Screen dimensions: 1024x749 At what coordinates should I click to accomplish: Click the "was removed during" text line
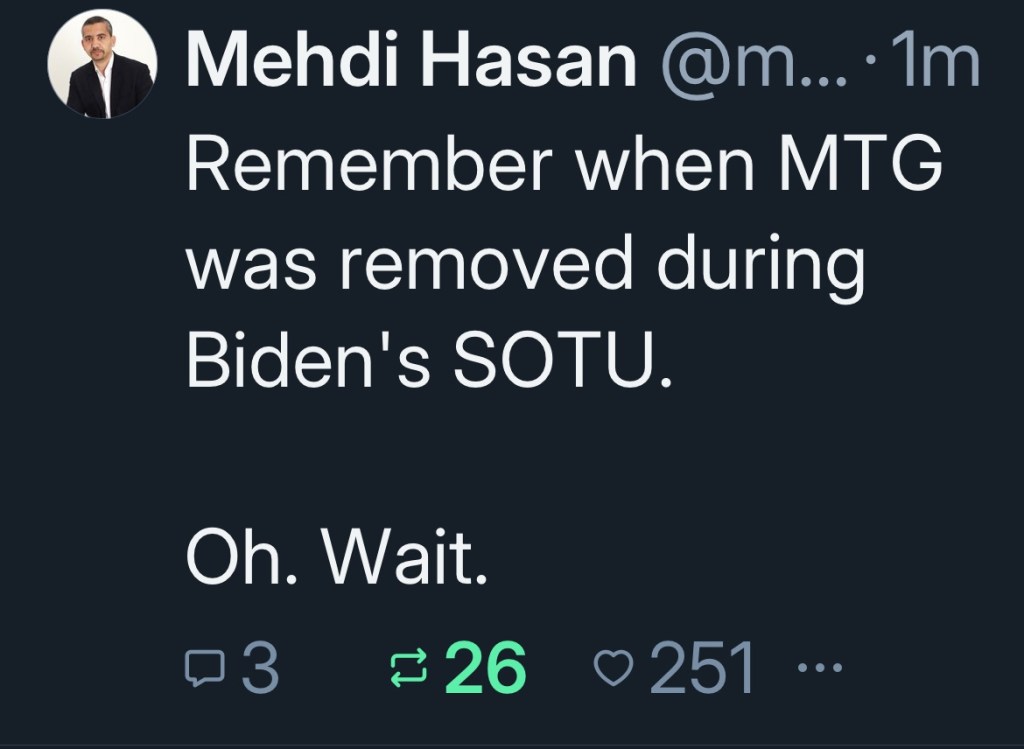pyautogui.click(x=526, y=264)
